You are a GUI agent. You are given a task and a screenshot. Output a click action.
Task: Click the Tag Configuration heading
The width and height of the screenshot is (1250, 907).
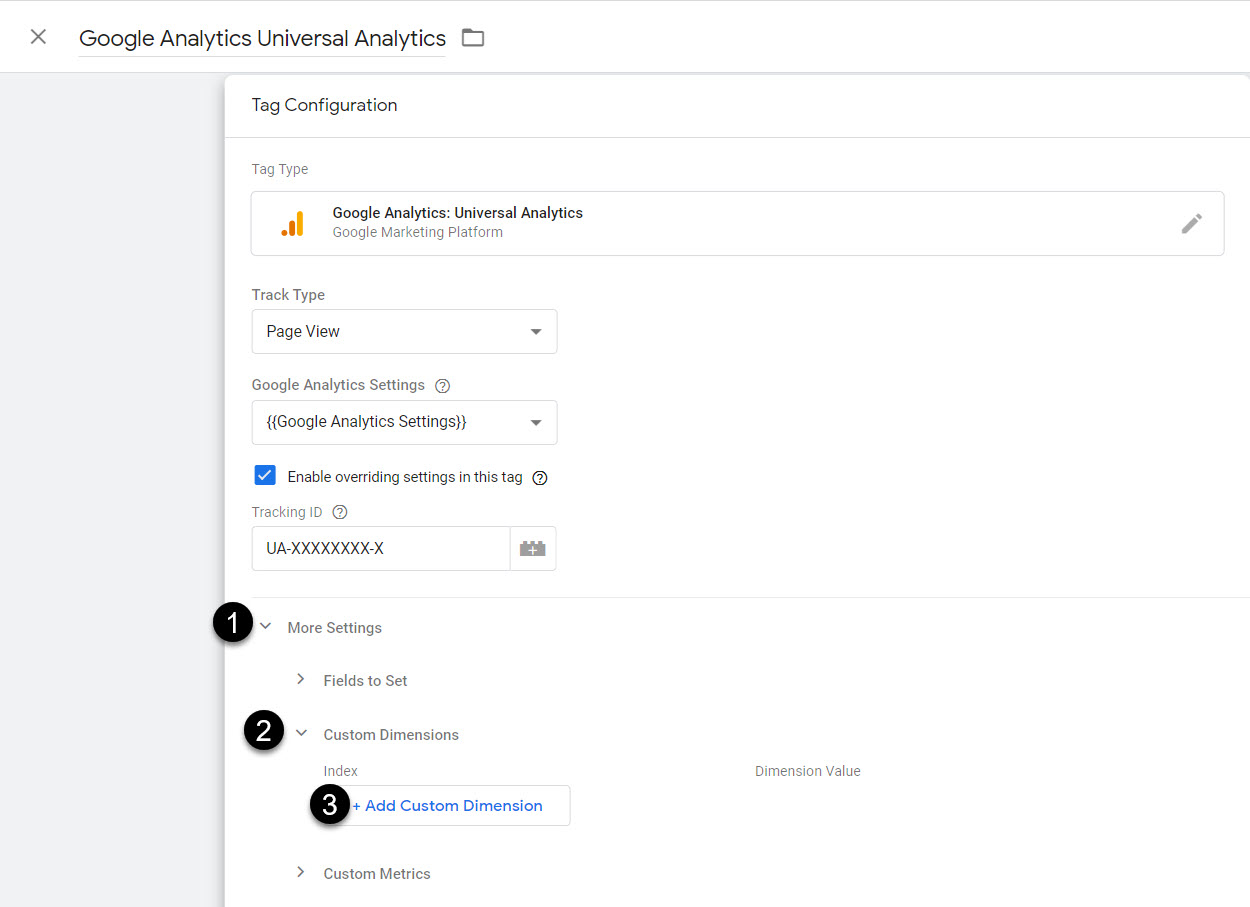pos(324,105)
